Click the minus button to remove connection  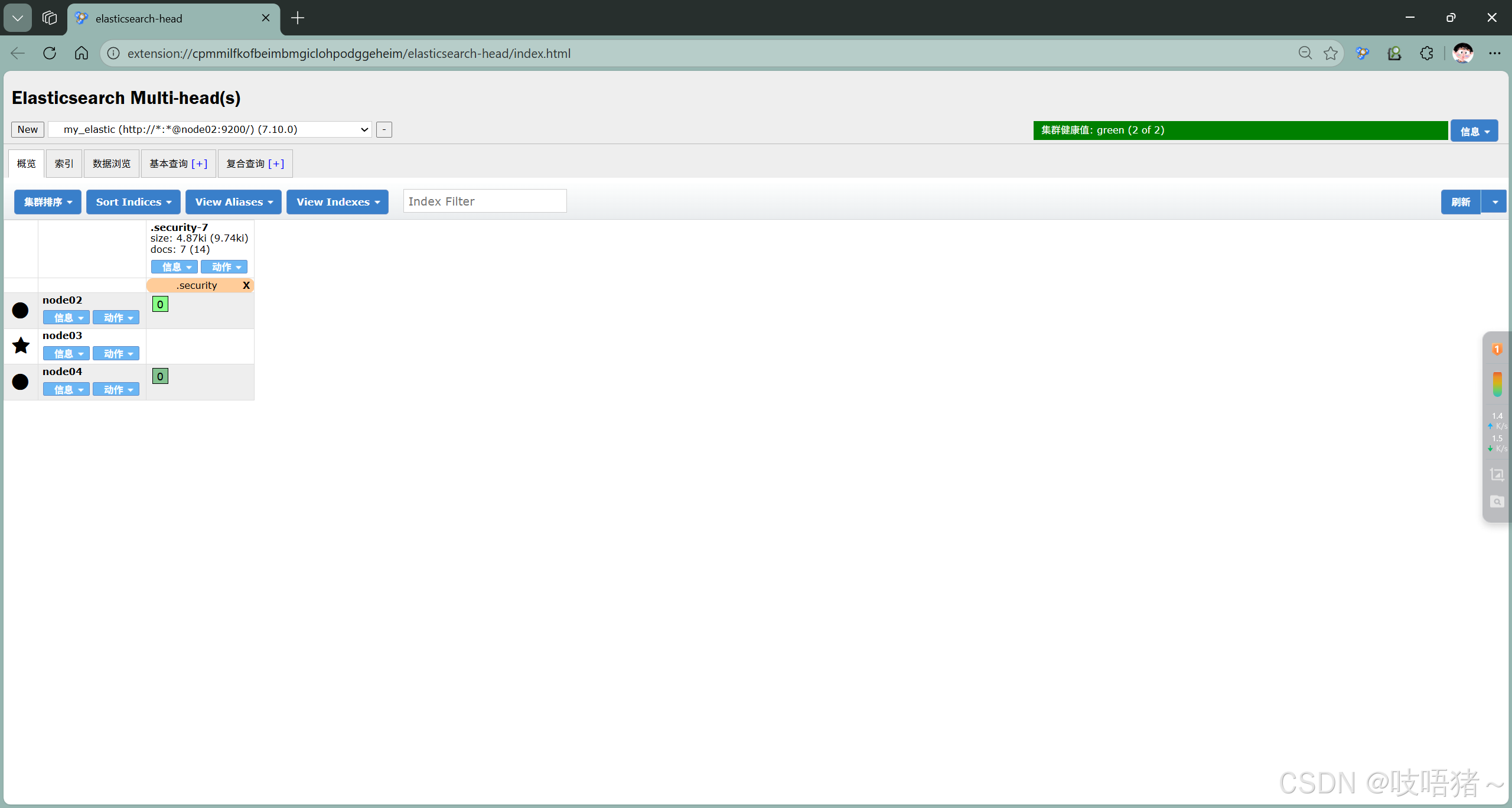(x=384, y=129)
